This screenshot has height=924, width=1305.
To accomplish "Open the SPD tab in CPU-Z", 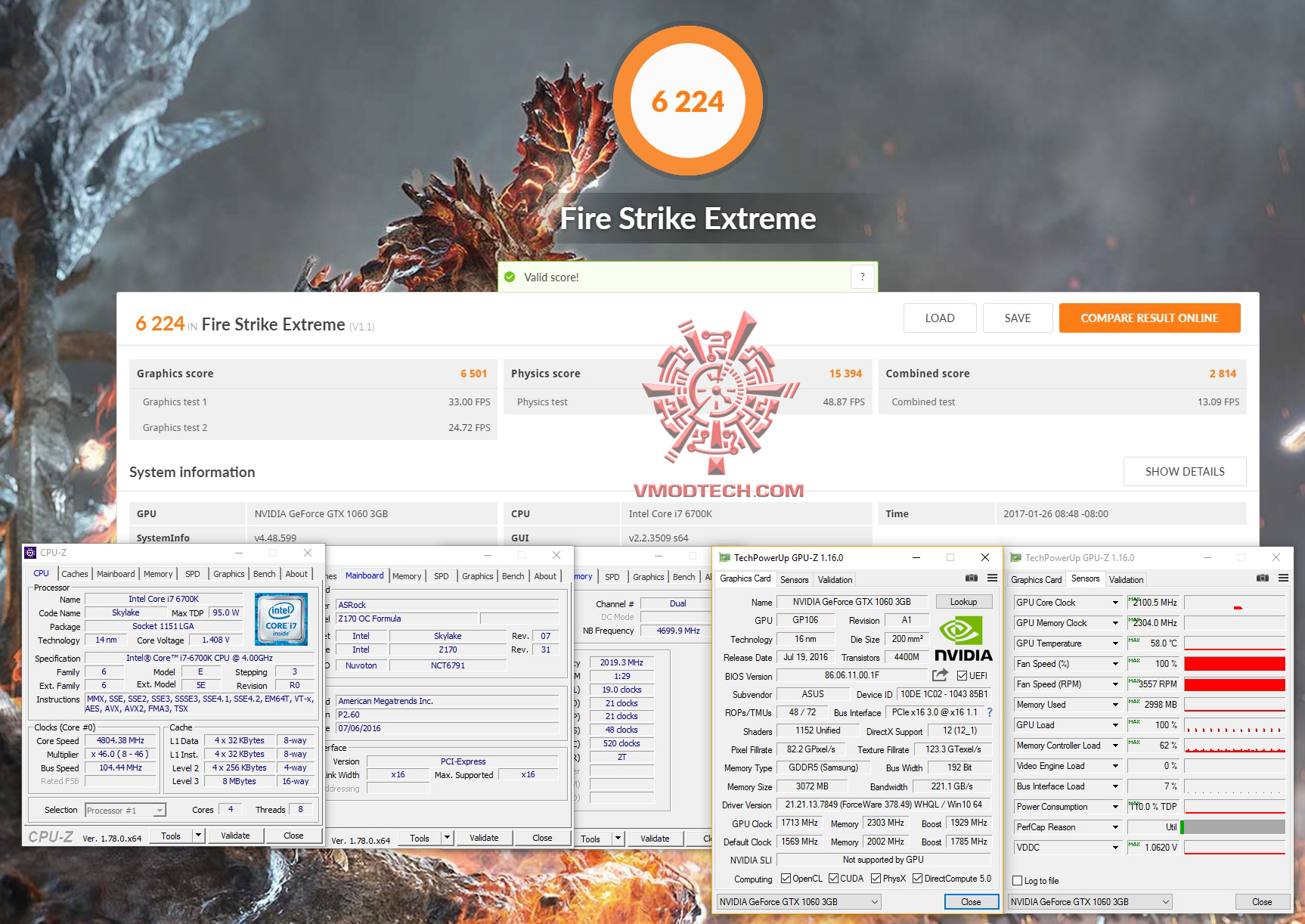I will (193, 574).
